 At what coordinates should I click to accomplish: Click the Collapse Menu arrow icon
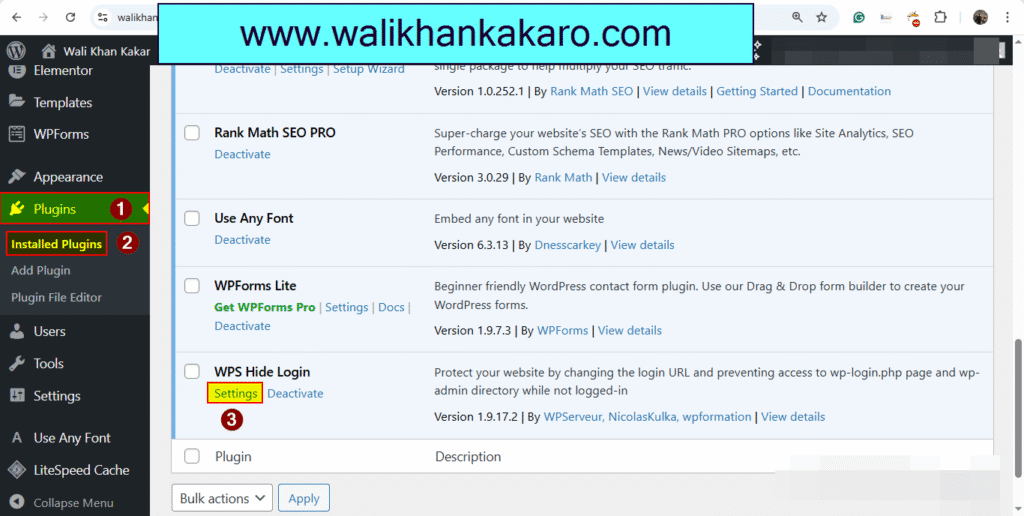pyautogui.click(x=17, y=503)
